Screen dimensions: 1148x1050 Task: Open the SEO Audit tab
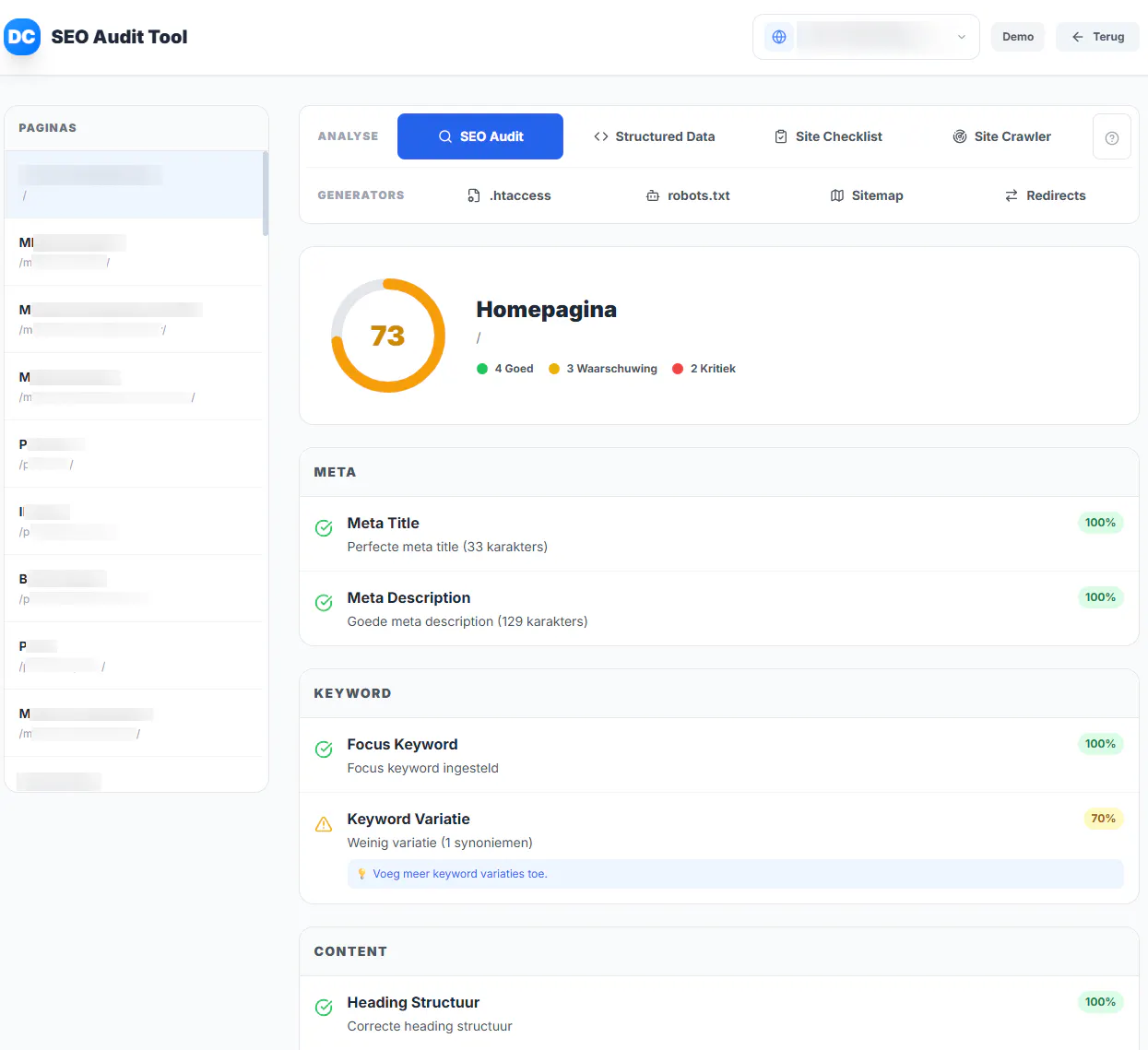(480, 136)
